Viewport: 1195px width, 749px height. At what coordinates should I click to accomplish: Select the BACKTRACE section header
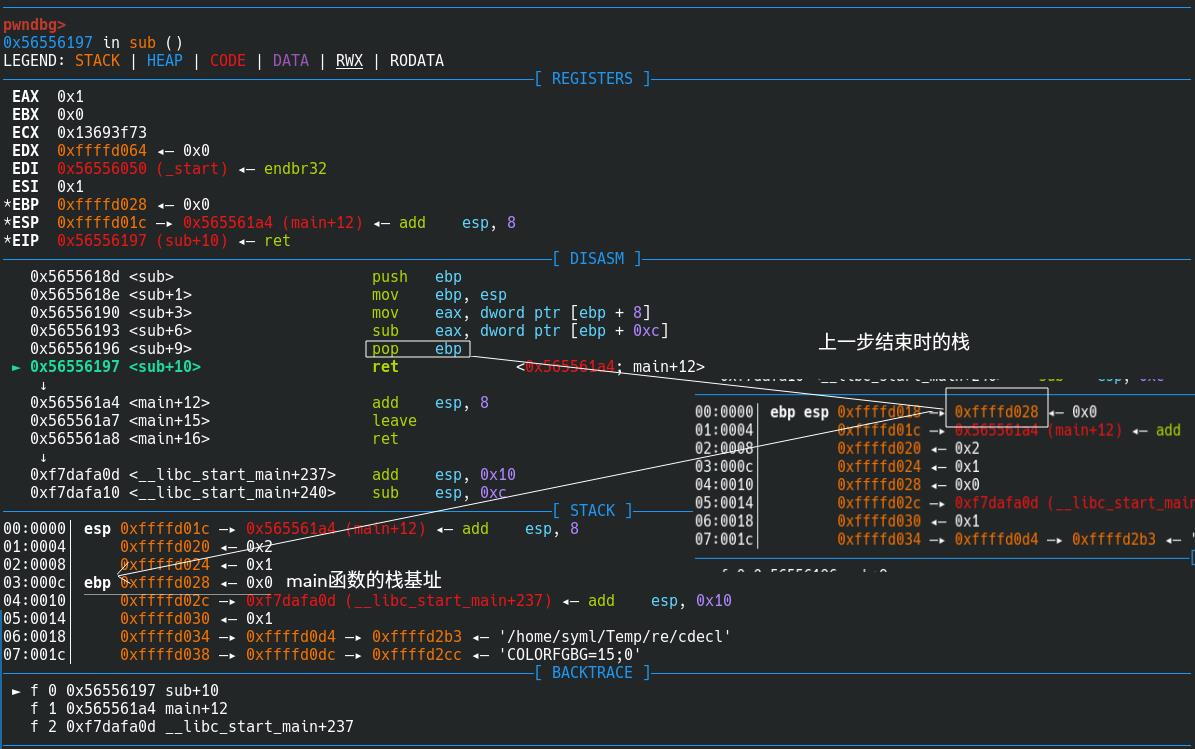pyautogui.click(x=592, y=672)
